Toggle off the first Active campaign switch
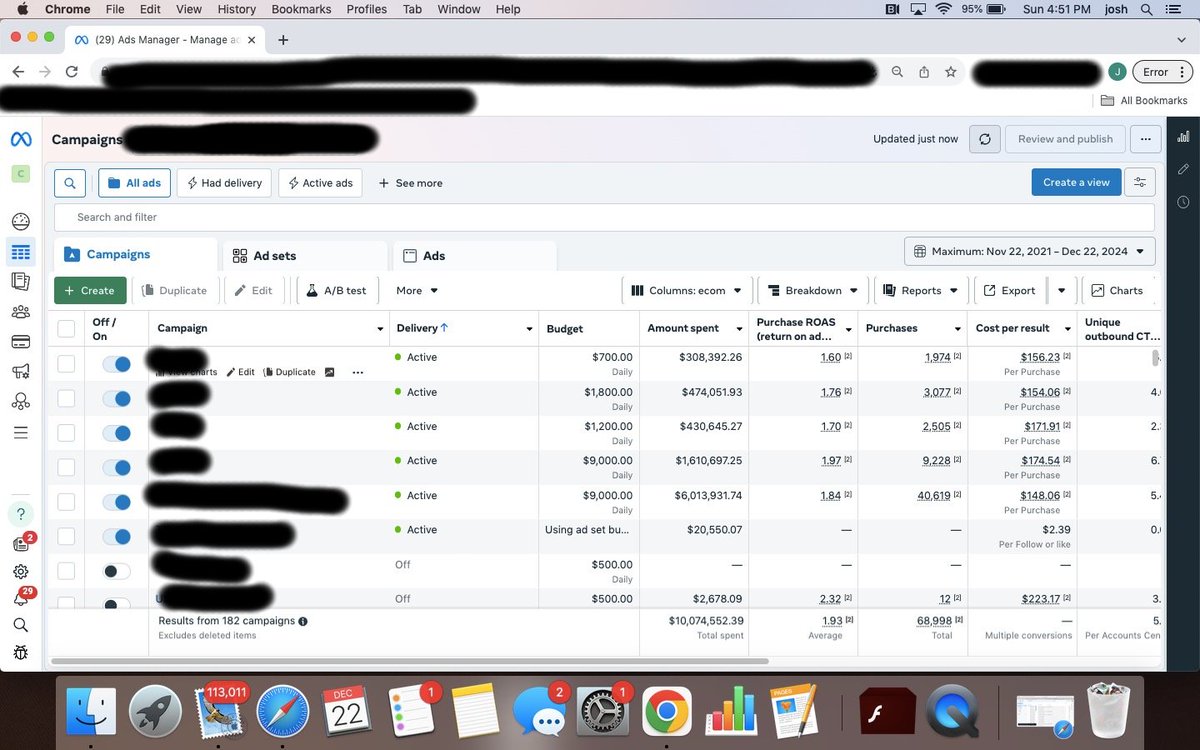Screen dimensions: 1200x750 117,364
